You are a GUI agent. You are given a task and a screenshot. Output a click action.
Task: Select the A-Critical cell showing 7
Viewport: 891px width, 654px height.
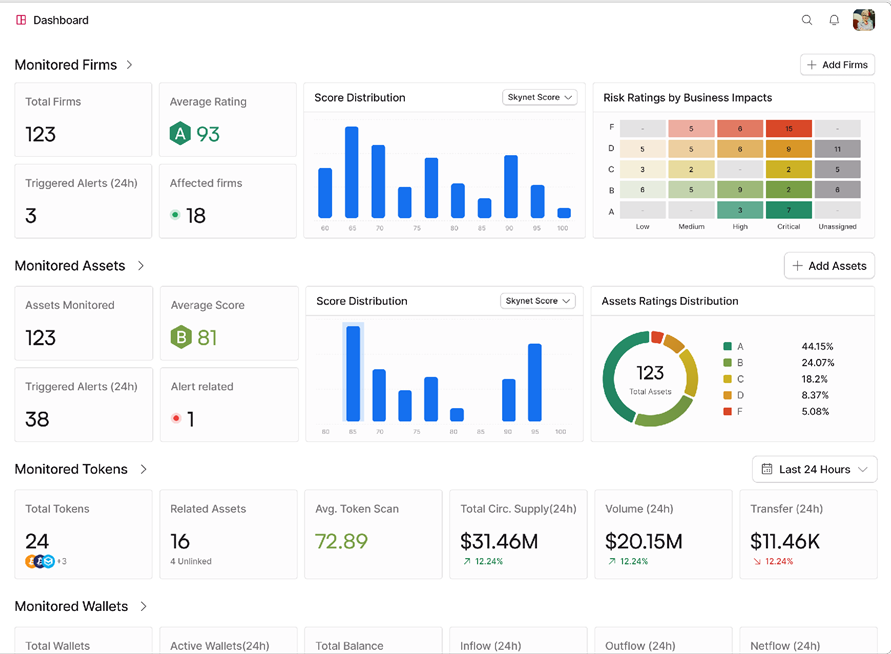click(x=789, y=210)
